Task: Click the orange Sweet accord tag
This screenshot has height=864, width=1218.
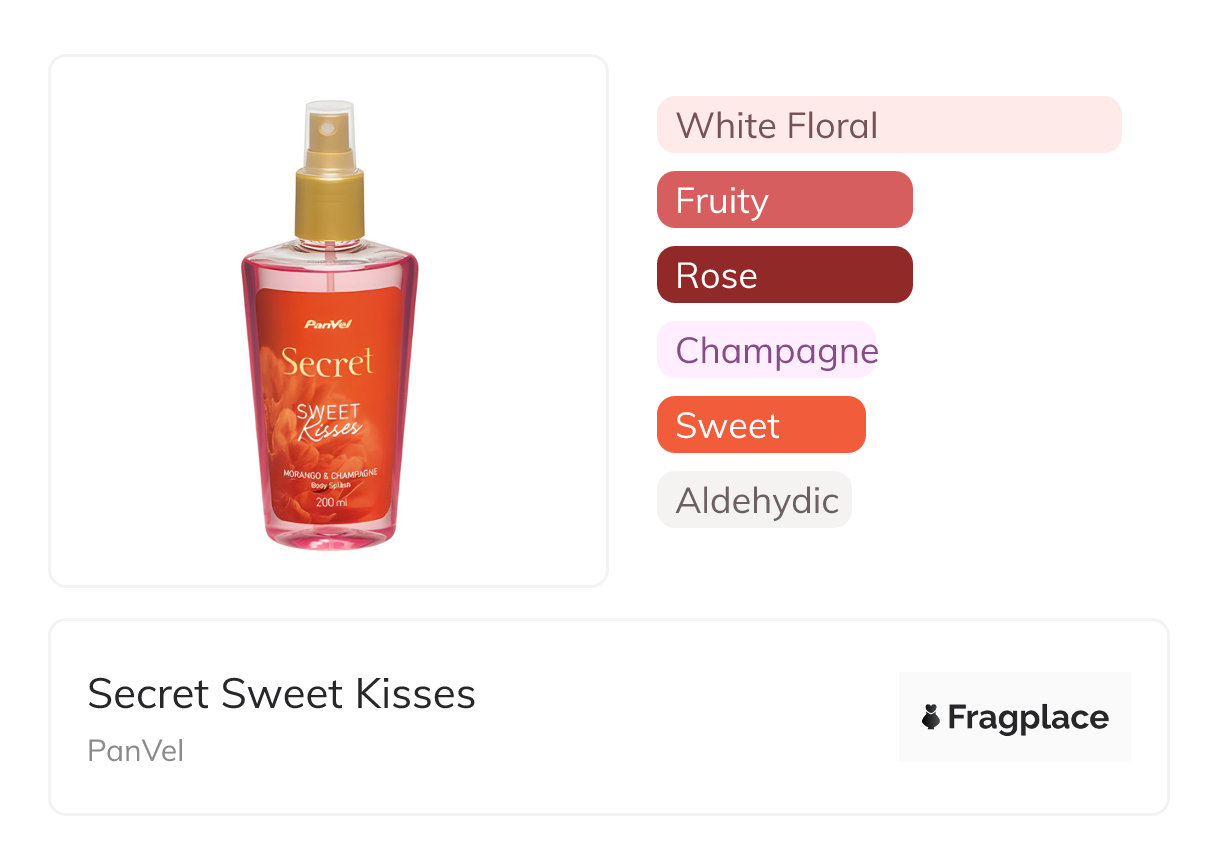Action: pyautogui.click(x=760, y=425)
